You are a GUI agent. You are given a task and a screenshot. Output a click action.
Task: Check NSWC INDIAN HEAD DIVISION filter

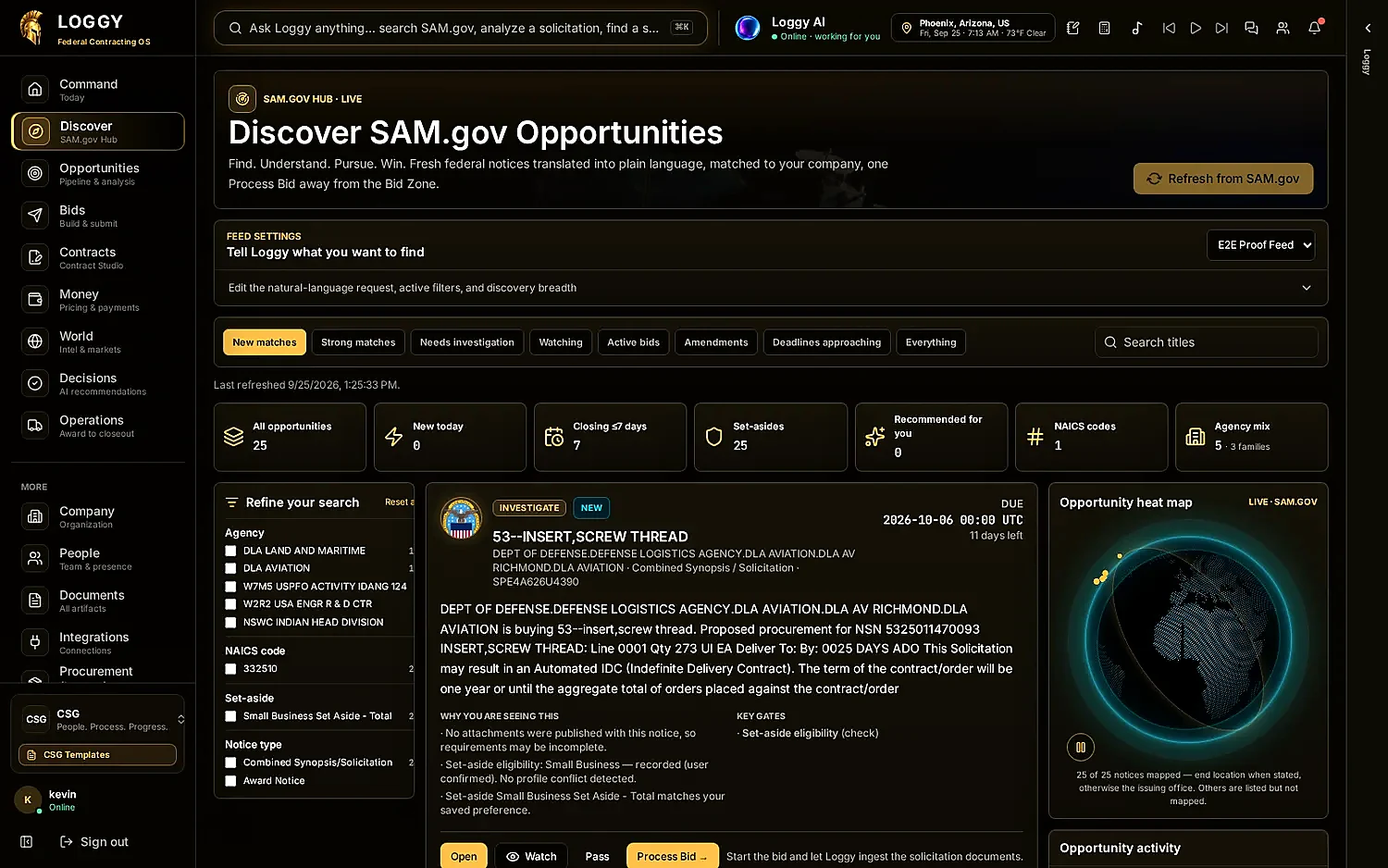230,622
